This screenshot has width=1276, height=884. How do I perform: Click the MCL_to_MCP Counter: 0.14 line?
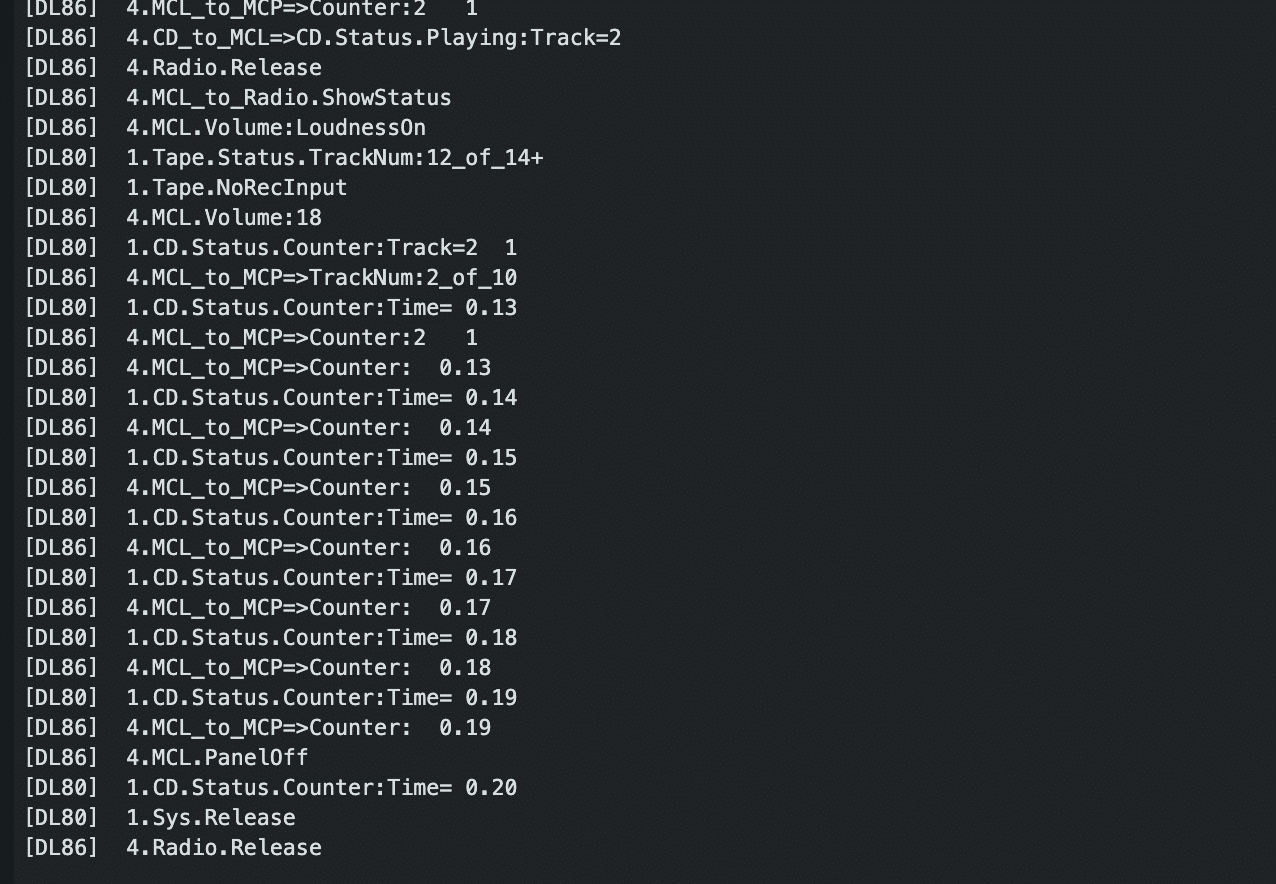[258, 428]
